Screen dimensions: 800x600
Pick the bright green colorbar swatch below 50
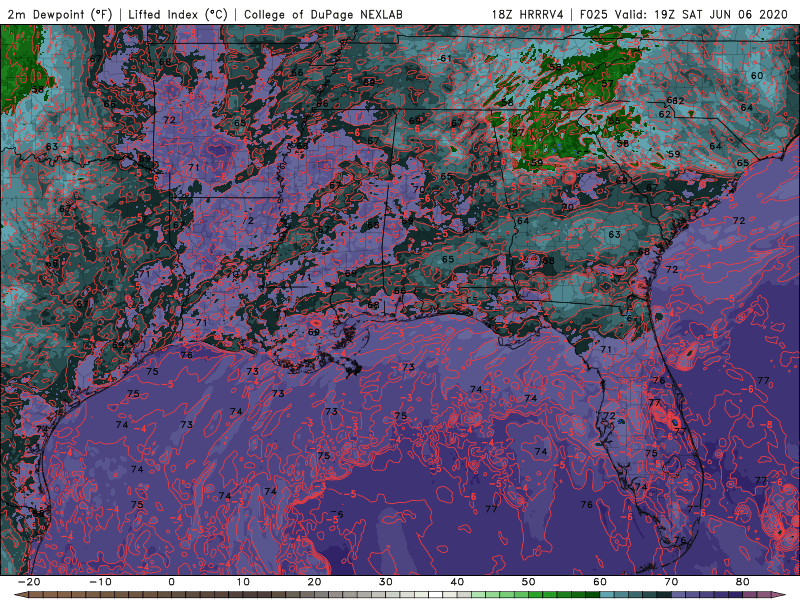pyautogui.click(x=535, y=595)
